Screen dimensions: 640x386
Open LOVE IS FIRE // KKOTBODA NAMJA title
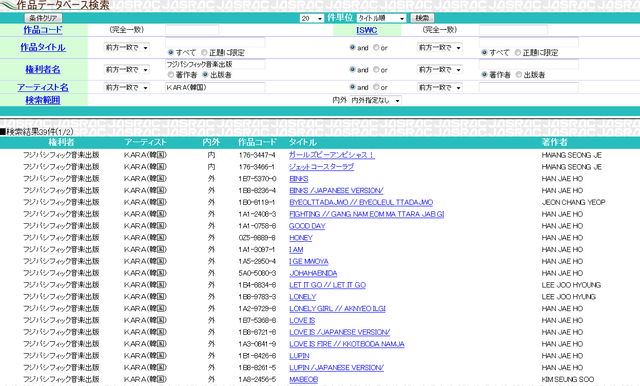click(x=347, y=344)
